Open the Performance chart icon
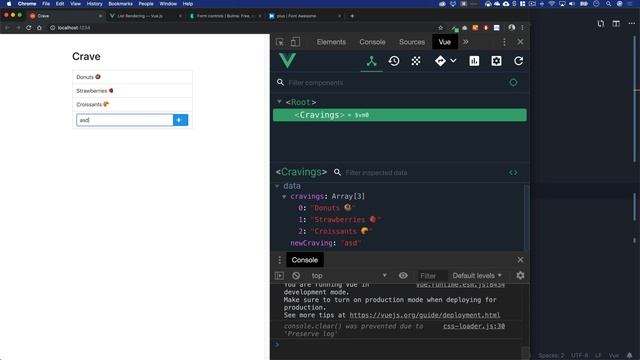This screenshot has width=640, height=360. [x=474, y=61]
